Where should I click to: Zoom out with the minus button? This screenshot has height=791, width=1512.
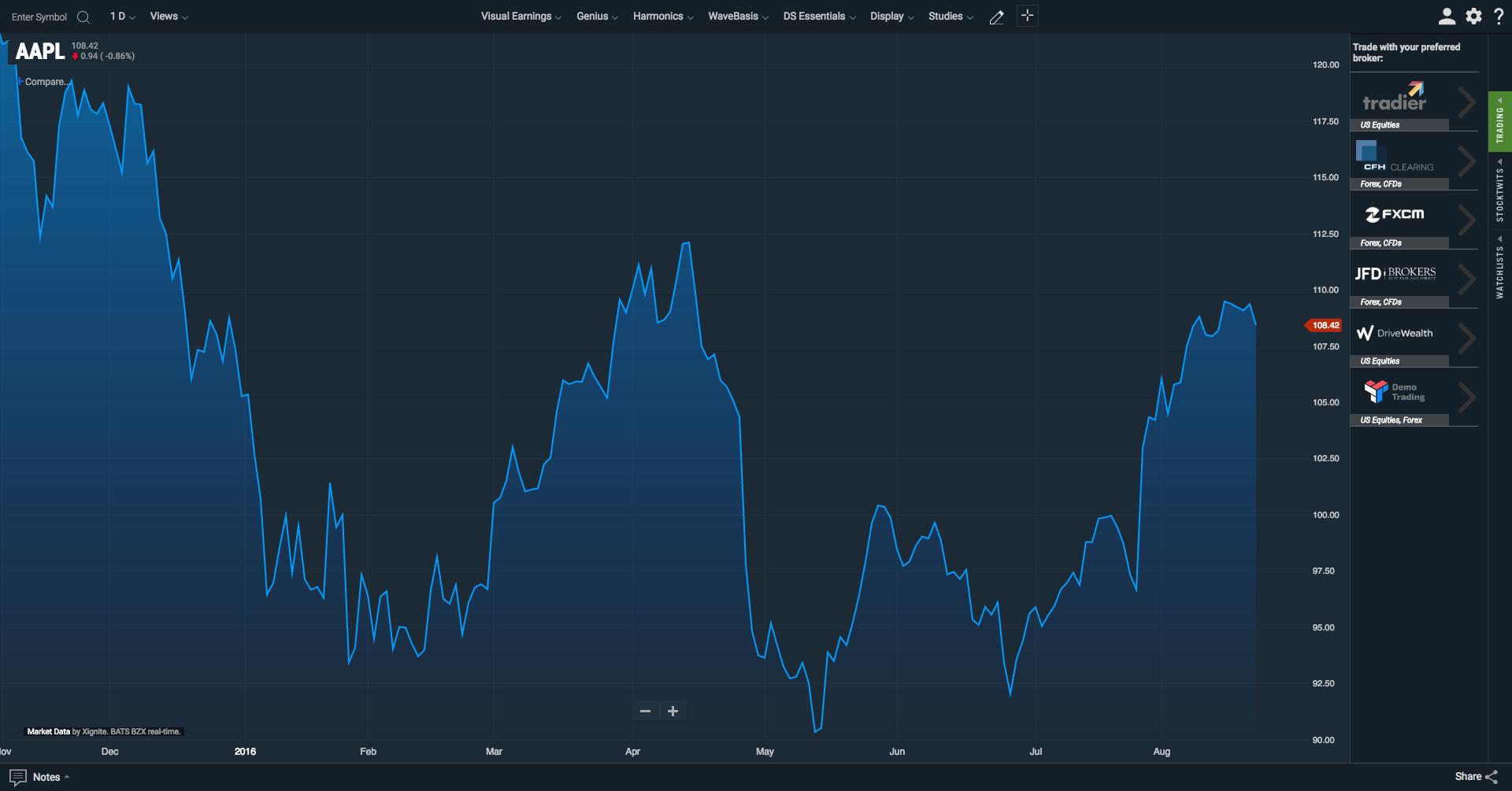[x=646, y=711]
